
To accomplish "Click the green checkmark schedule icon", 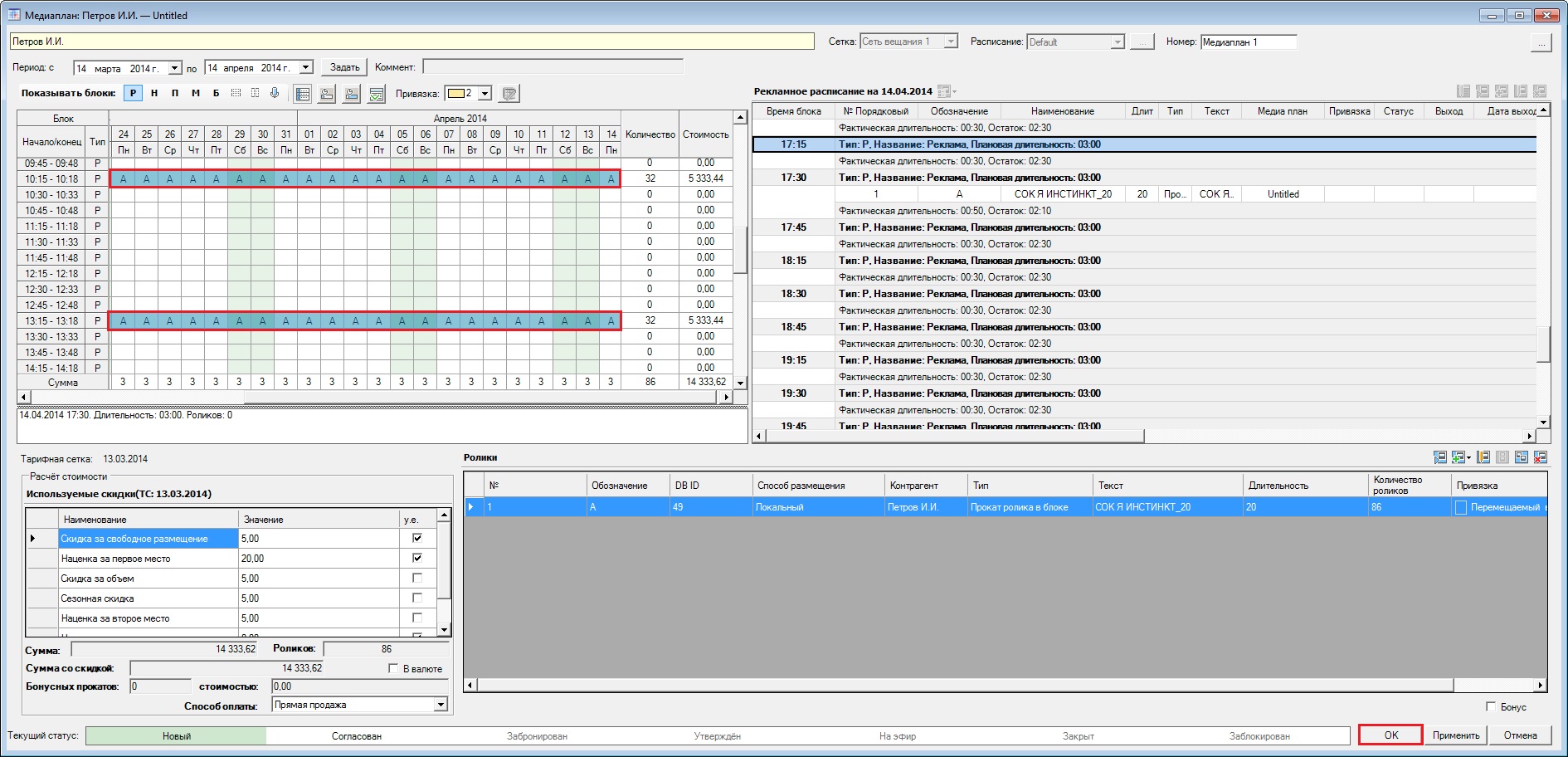I will coord(377,94).
